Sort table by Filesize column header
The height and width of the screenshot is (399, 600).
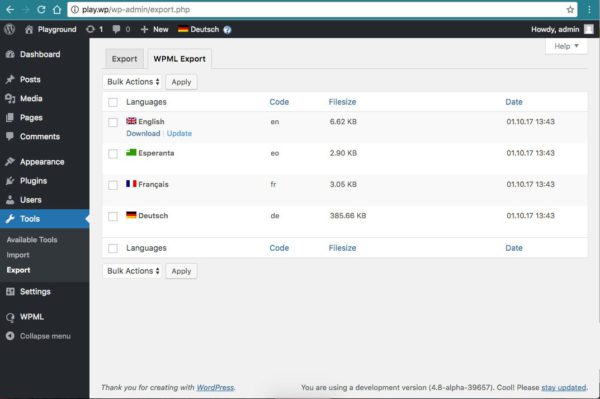(x=342, y=102)
